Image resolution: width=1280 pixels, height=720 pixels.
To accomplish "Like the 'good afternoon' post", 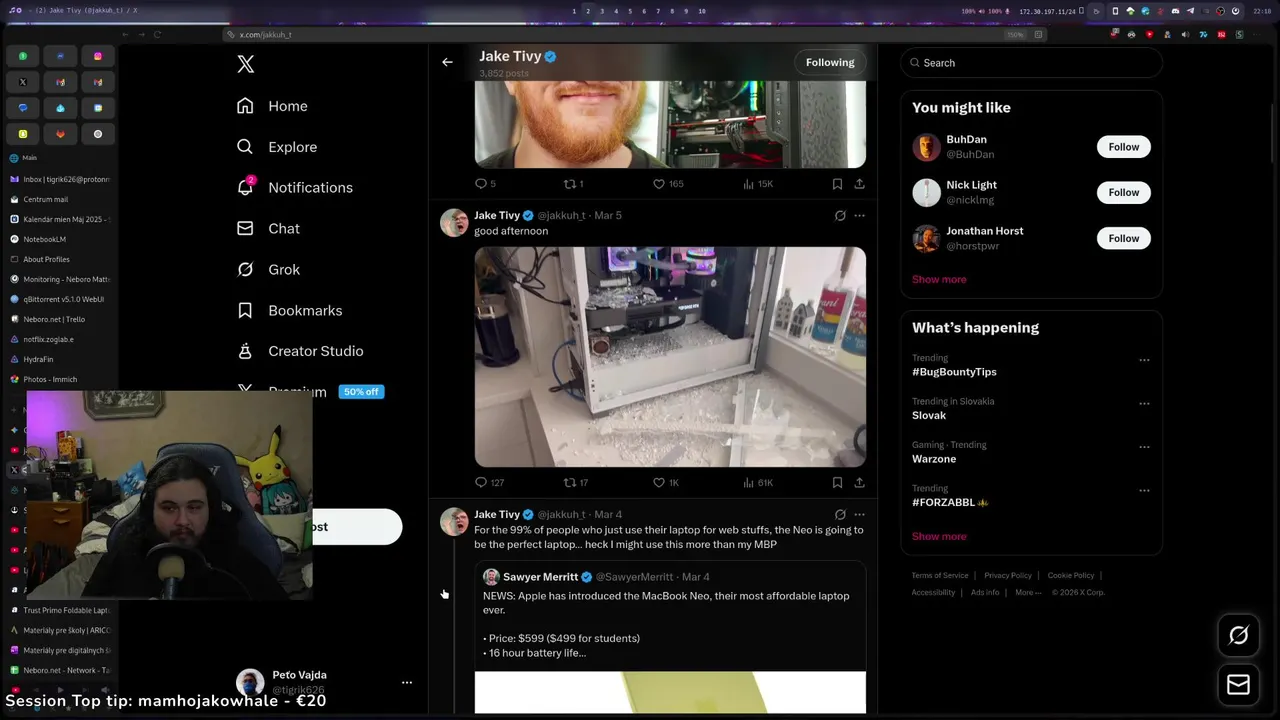I will [x=666, y=482].
